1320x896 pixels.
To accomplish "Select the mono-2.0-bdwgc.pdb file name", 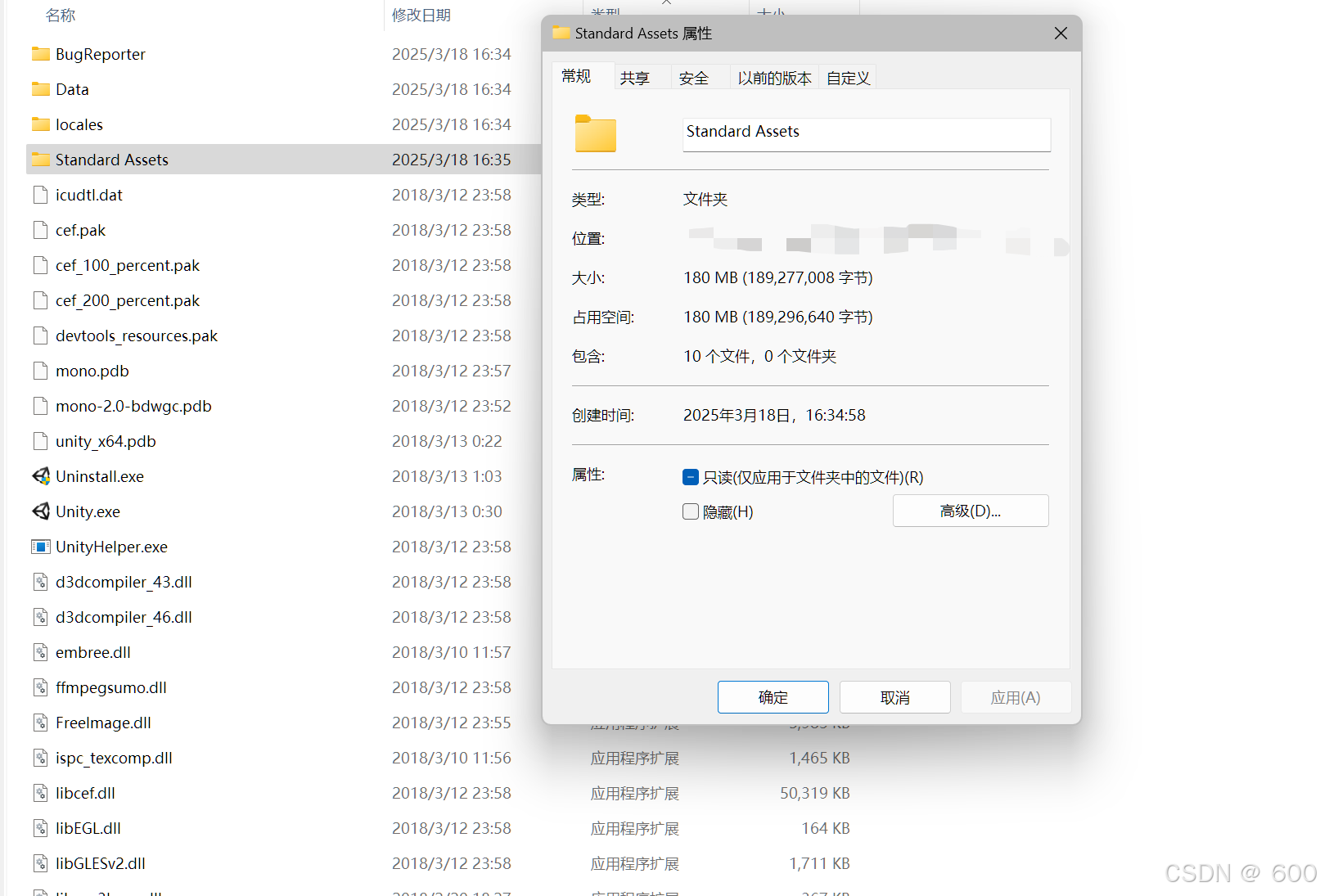I will [133, 406].
